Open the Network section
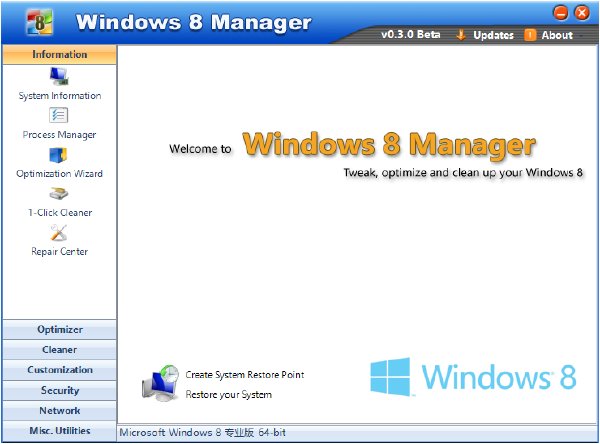 click(60, 410)
